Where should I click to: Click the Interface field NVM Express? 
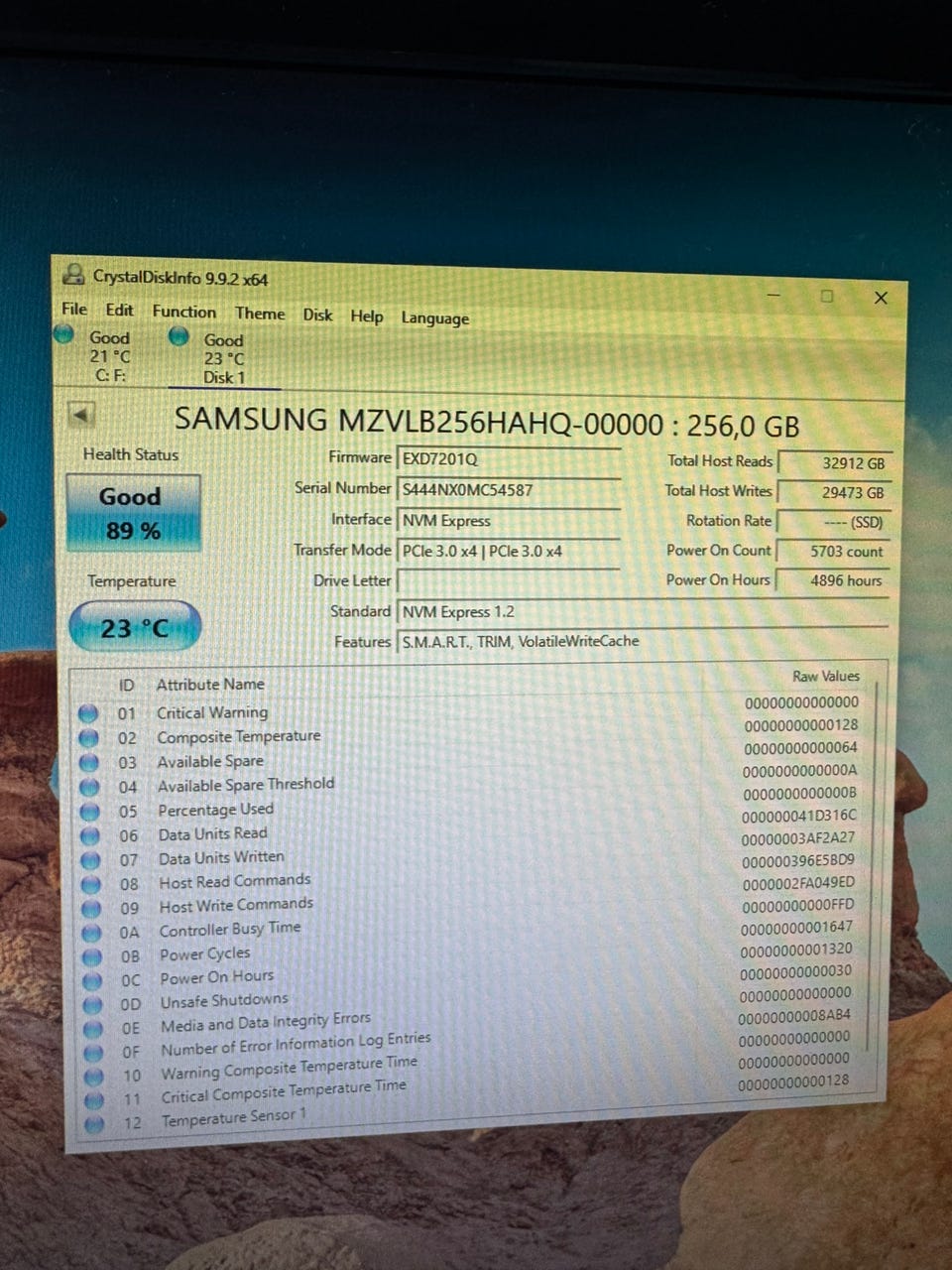coord(509,521)
